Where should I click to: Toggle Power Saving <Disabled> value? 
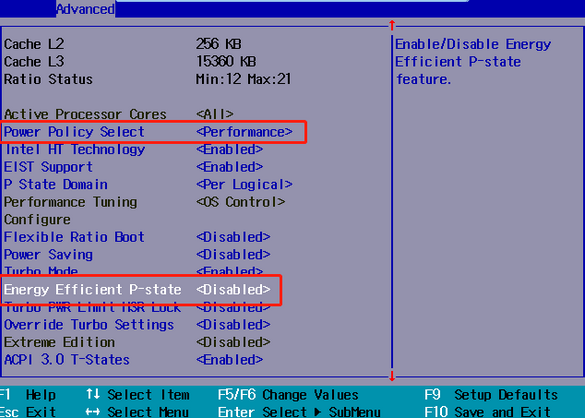click(x=233, y=255)
